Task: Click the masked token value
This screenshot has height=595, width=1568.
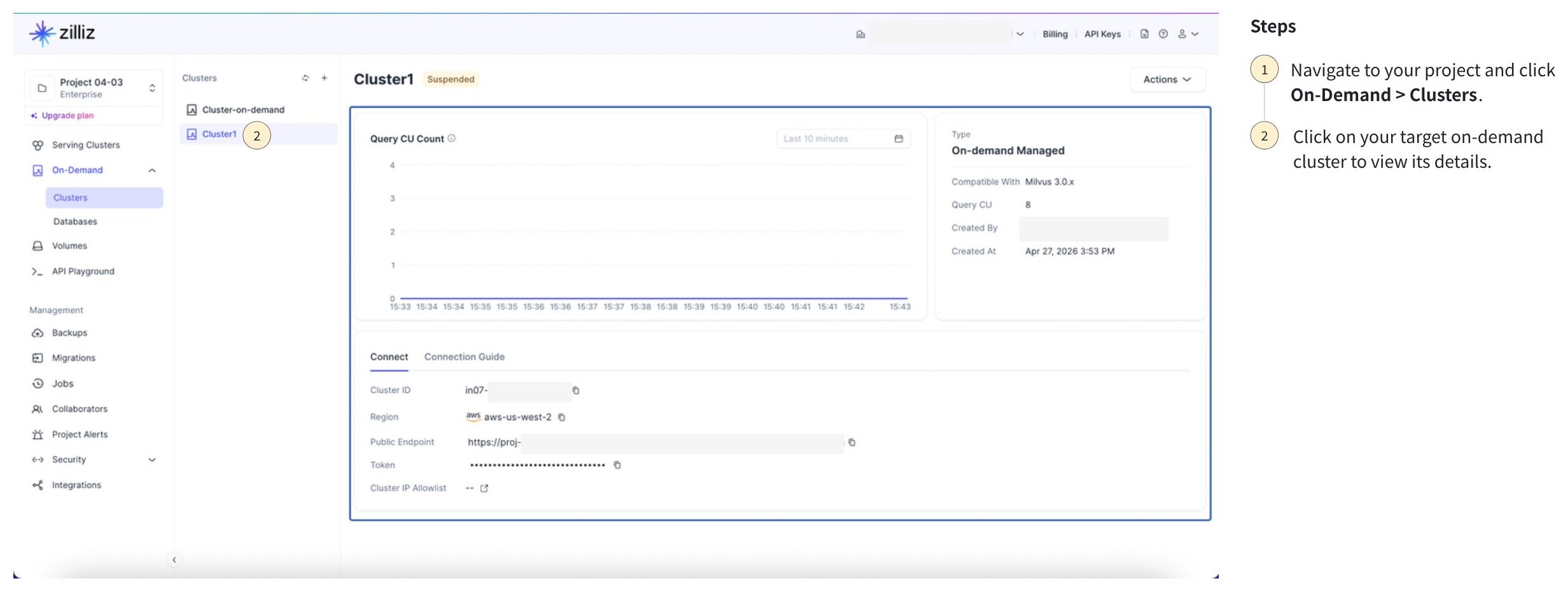Action: (538, 465)
